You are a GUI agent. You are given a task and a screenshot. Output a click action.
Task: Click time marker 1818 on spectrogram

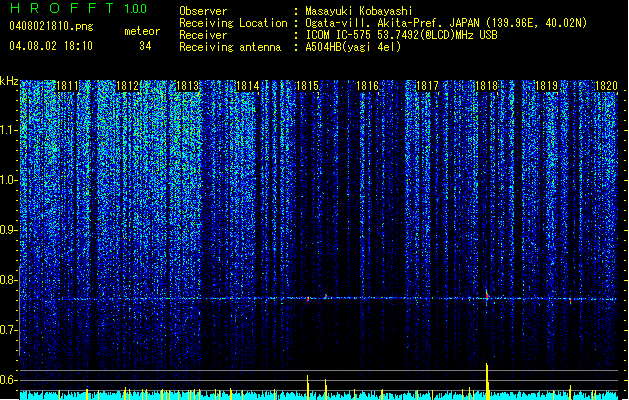487,86
